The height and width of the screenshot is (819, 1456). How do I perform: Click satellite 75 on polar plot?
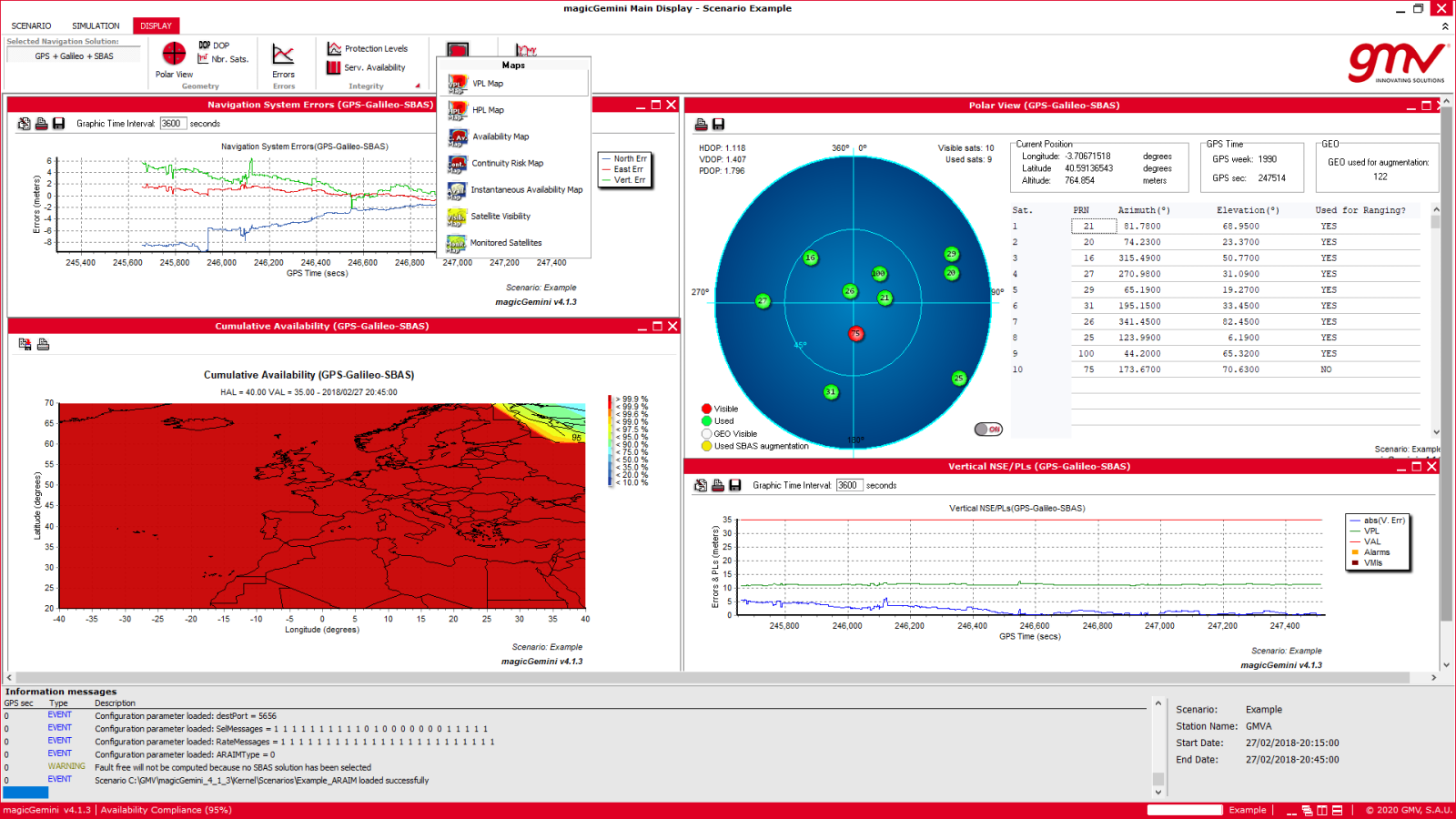click(x=855, y=334)
